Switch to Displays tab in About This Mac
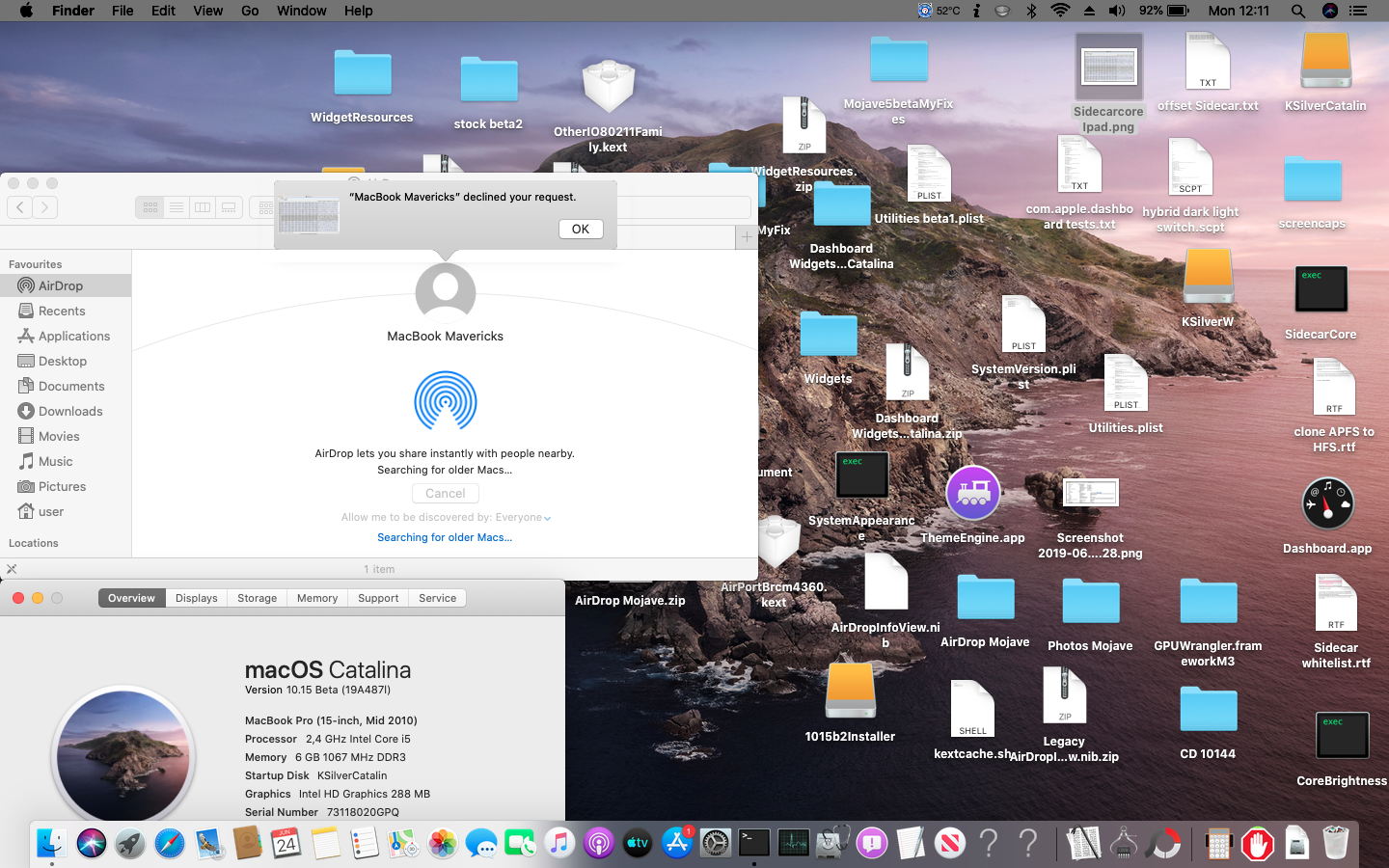 (x=197, y=598)
